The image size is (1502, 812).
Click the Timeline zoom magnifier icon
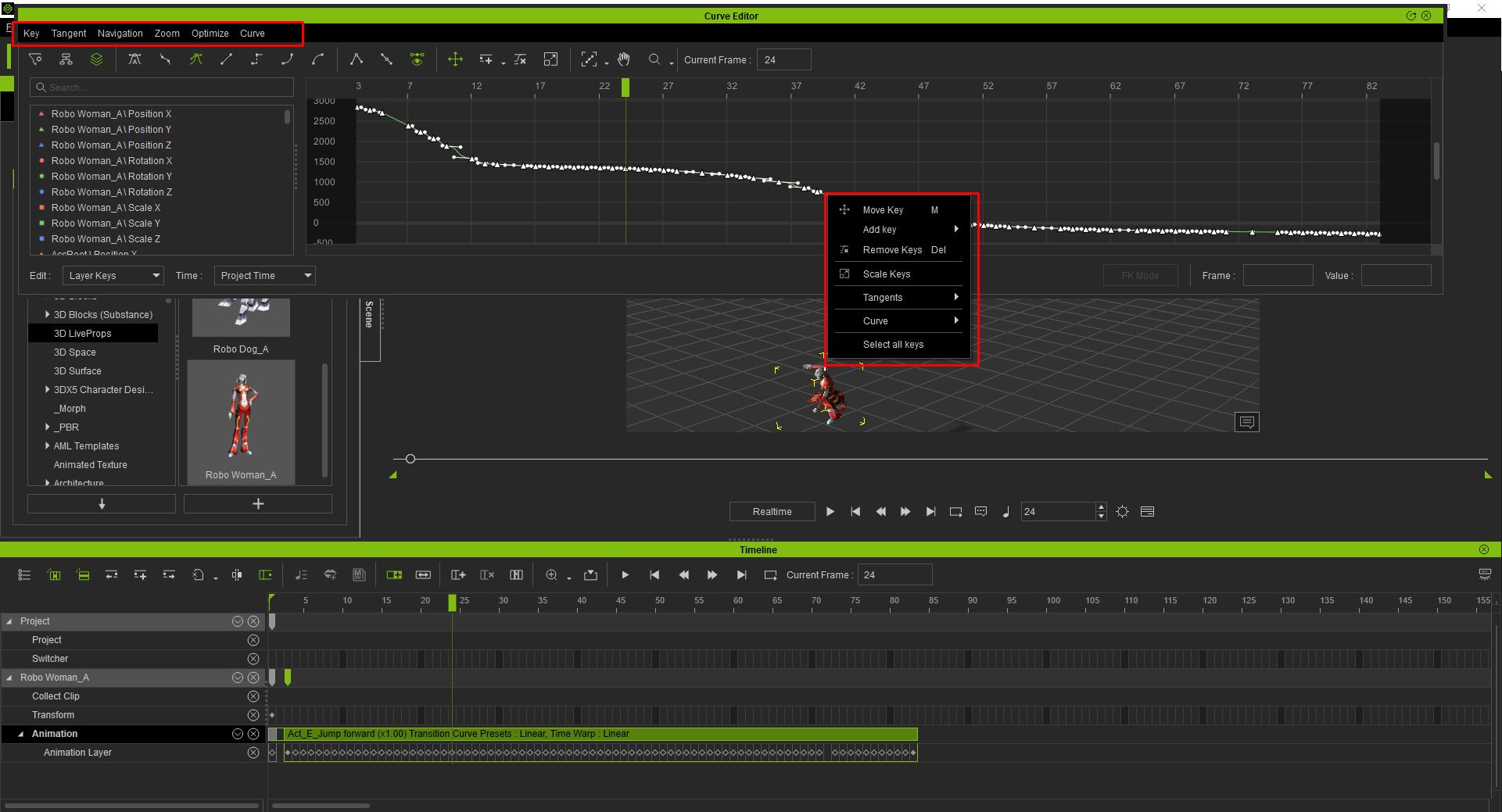[x=551, y=575]
